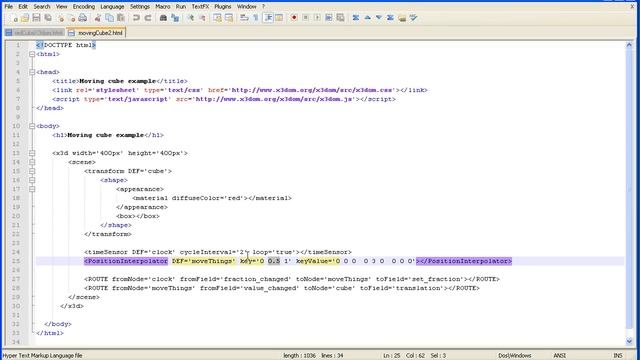Open the Encoding menu
640x360 pixels.
coord(84,7)
